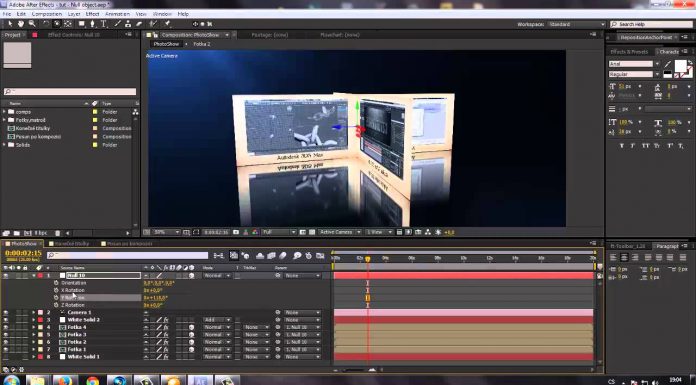Viewport: 696px width, 385px height.
Task: Hide the Fotka 2 layer
Action: pyautogui.click(x=6, y=342)
